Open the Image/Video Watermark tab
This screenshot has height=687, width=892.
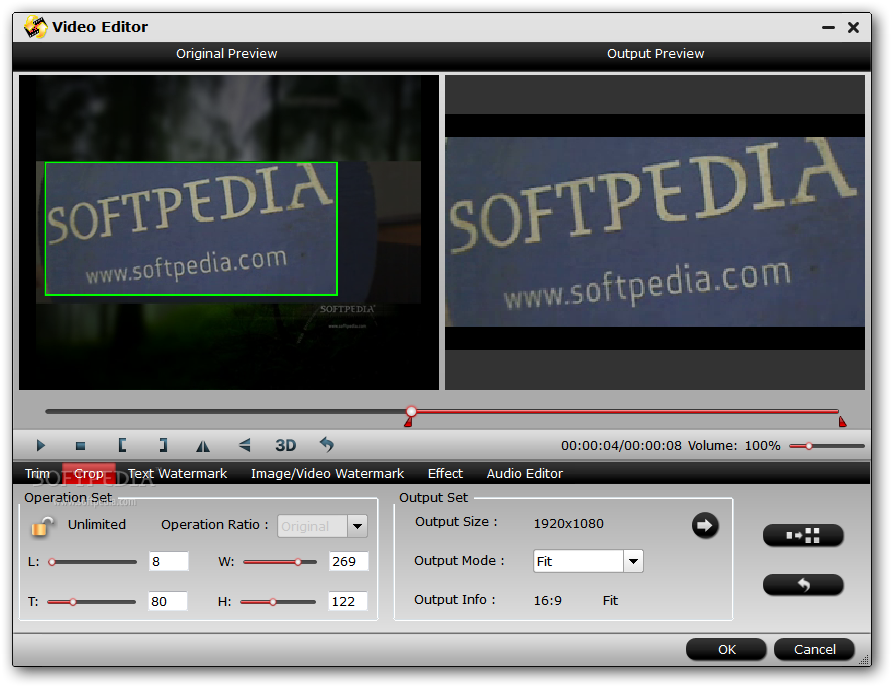(x=327, y=473)
